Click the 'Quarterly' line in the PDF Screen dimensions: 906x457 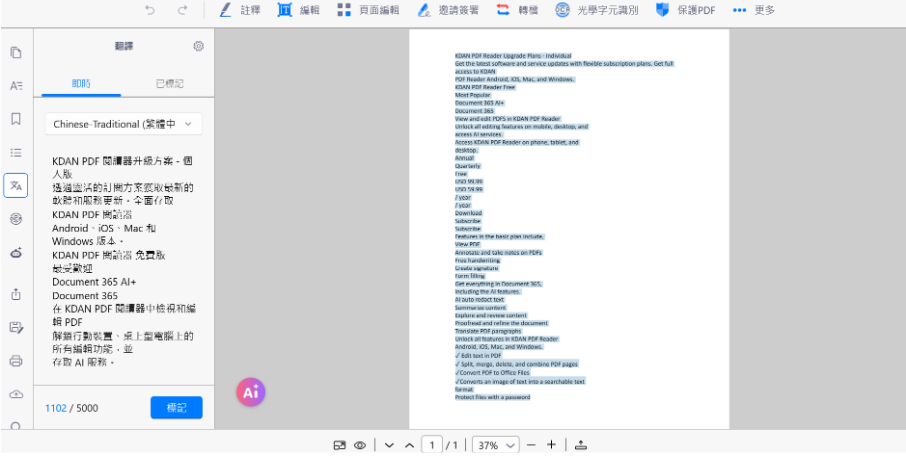[467, 166]
